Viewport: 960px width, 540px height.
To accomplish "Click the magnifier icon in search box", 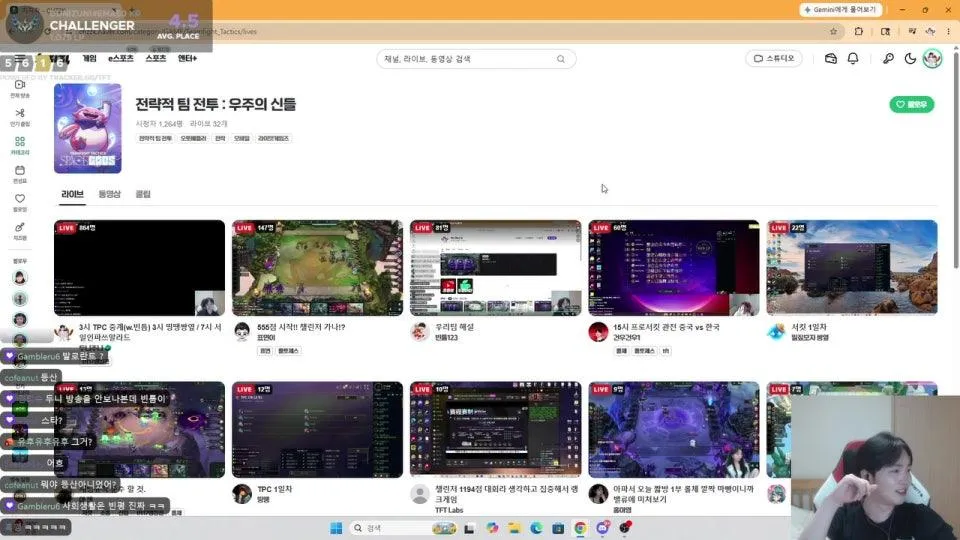I will 561,59.
